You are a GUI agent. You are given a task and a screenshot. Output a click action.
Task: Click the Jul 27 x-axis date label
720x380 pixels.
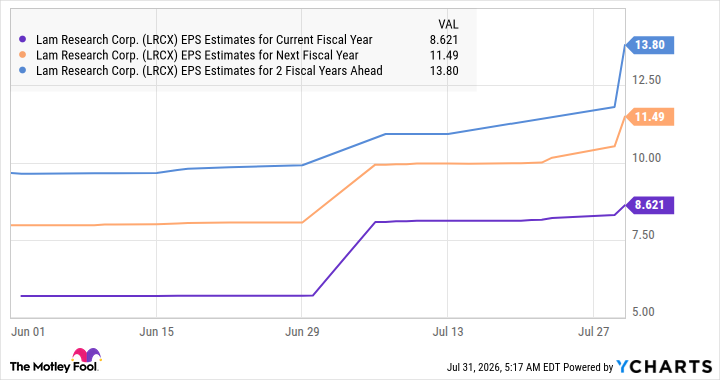[x=593, y=332]
